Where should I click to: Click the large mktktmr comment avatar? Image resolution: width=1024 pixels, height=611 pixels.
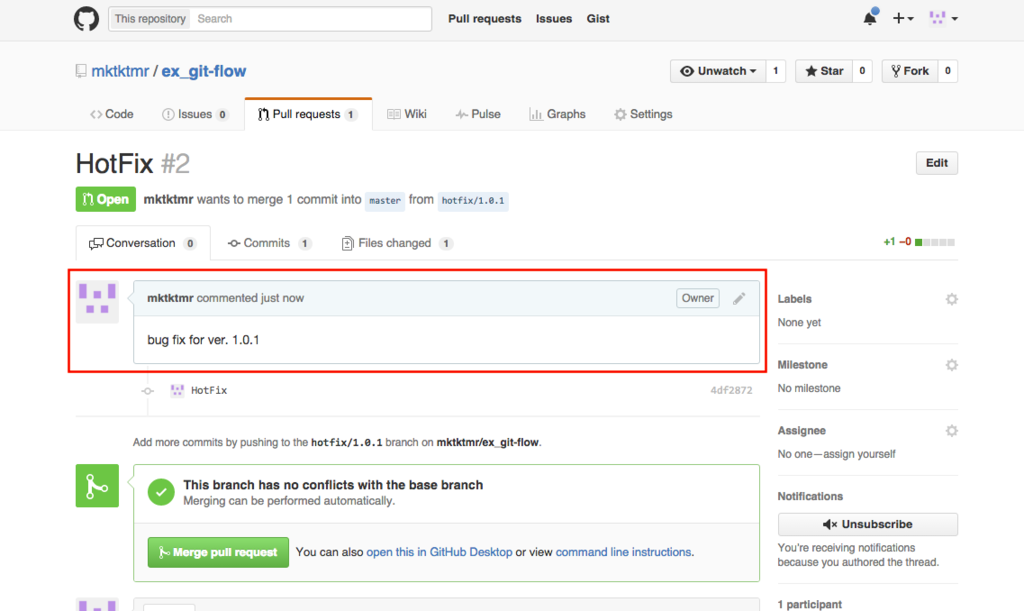click(97, 302)
